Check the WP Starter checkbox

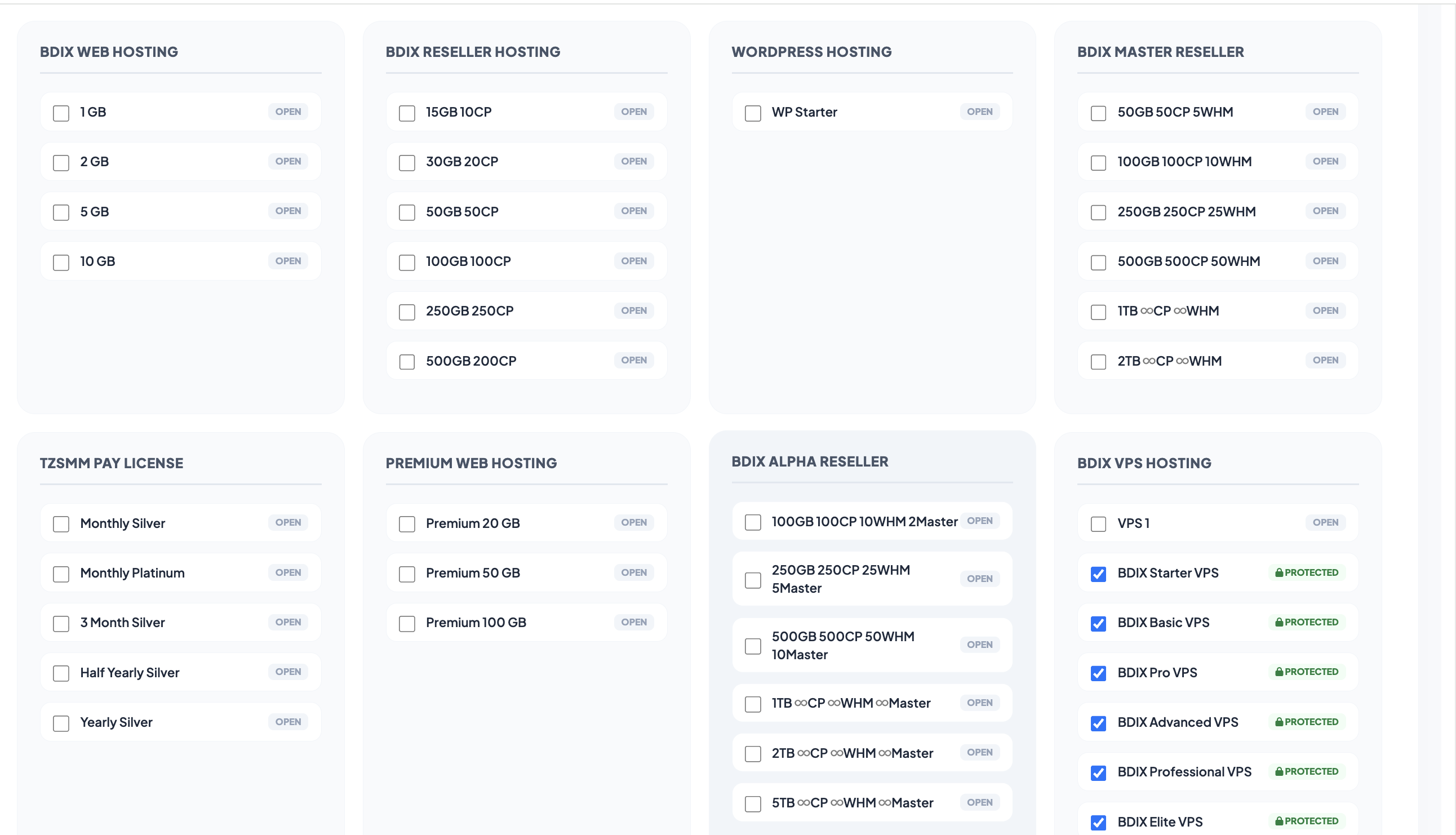[753, 113]
